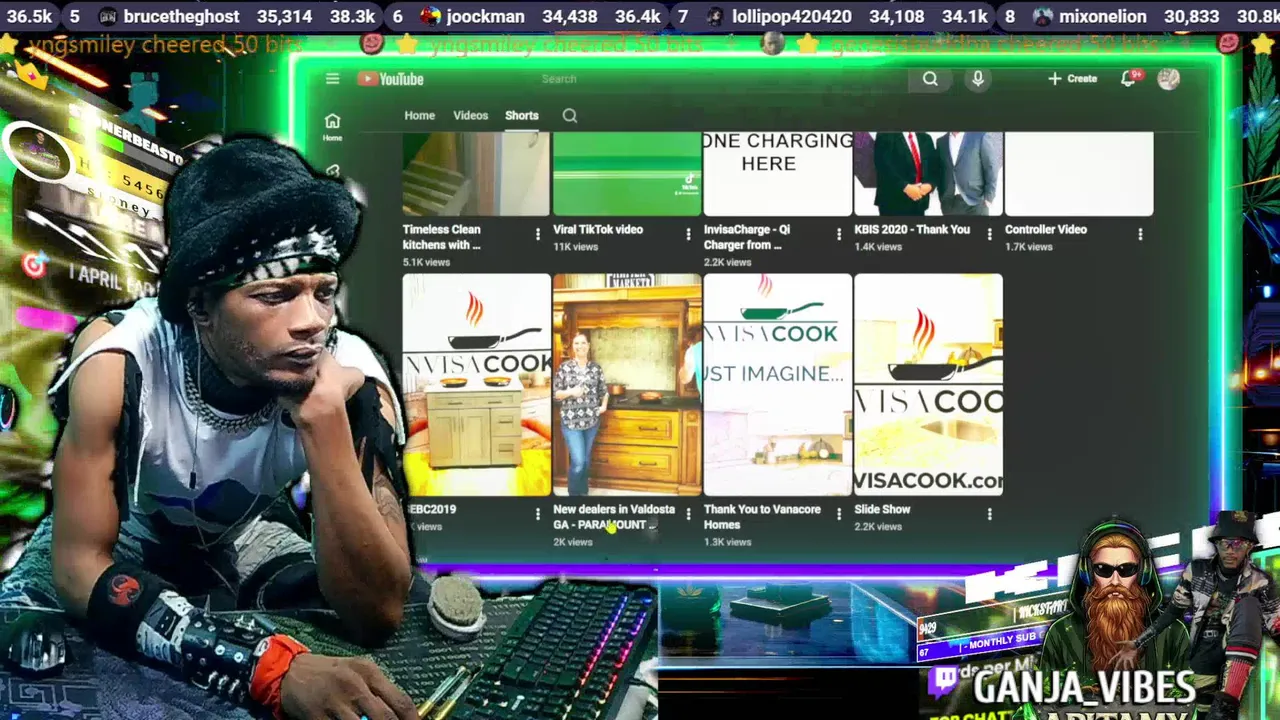Click lollipop420420 in the top leaderboard

pos(791,17)
